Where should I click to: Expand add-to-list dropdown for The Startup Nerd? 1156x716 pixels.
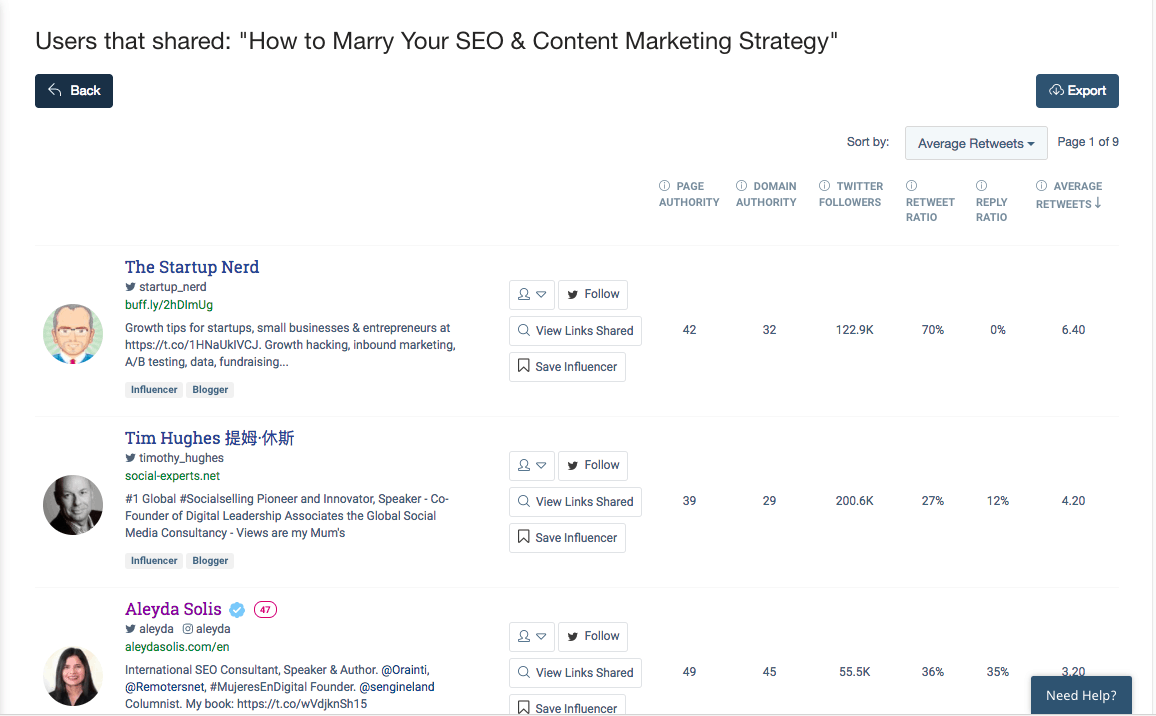(531, 295)
